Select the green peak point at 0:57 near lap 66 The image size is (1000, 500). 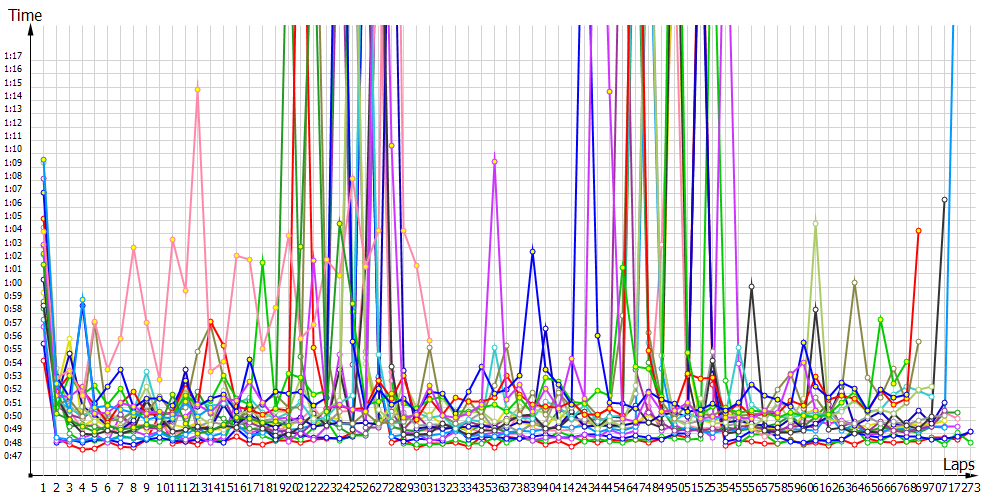880,320
